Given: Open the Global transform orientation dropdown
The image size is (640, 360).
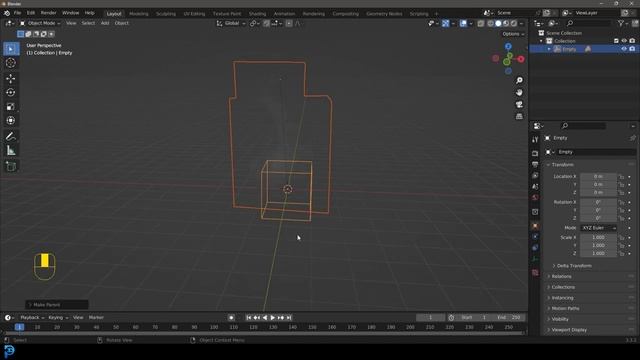Looking at the screenshot, I should click(231, 23).
